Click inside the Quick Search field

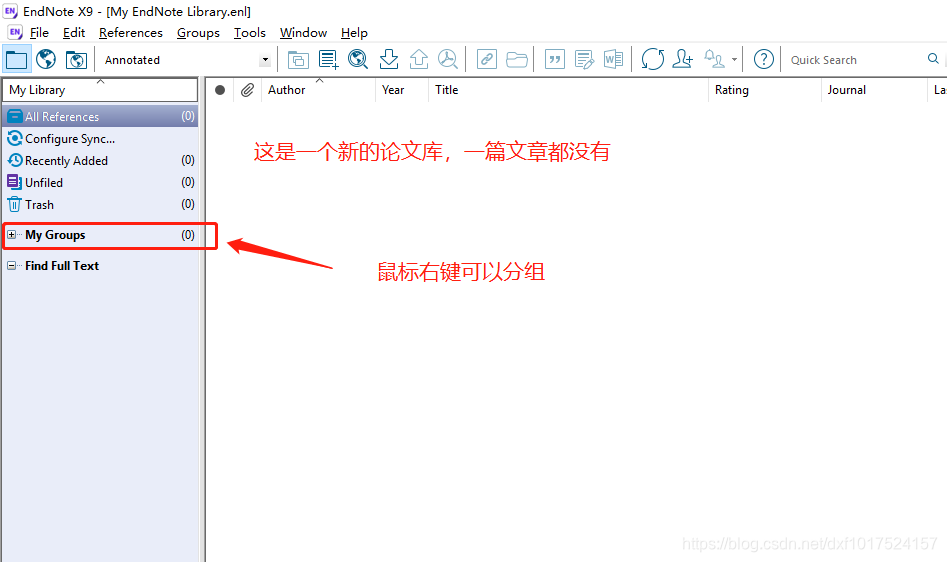855,60
